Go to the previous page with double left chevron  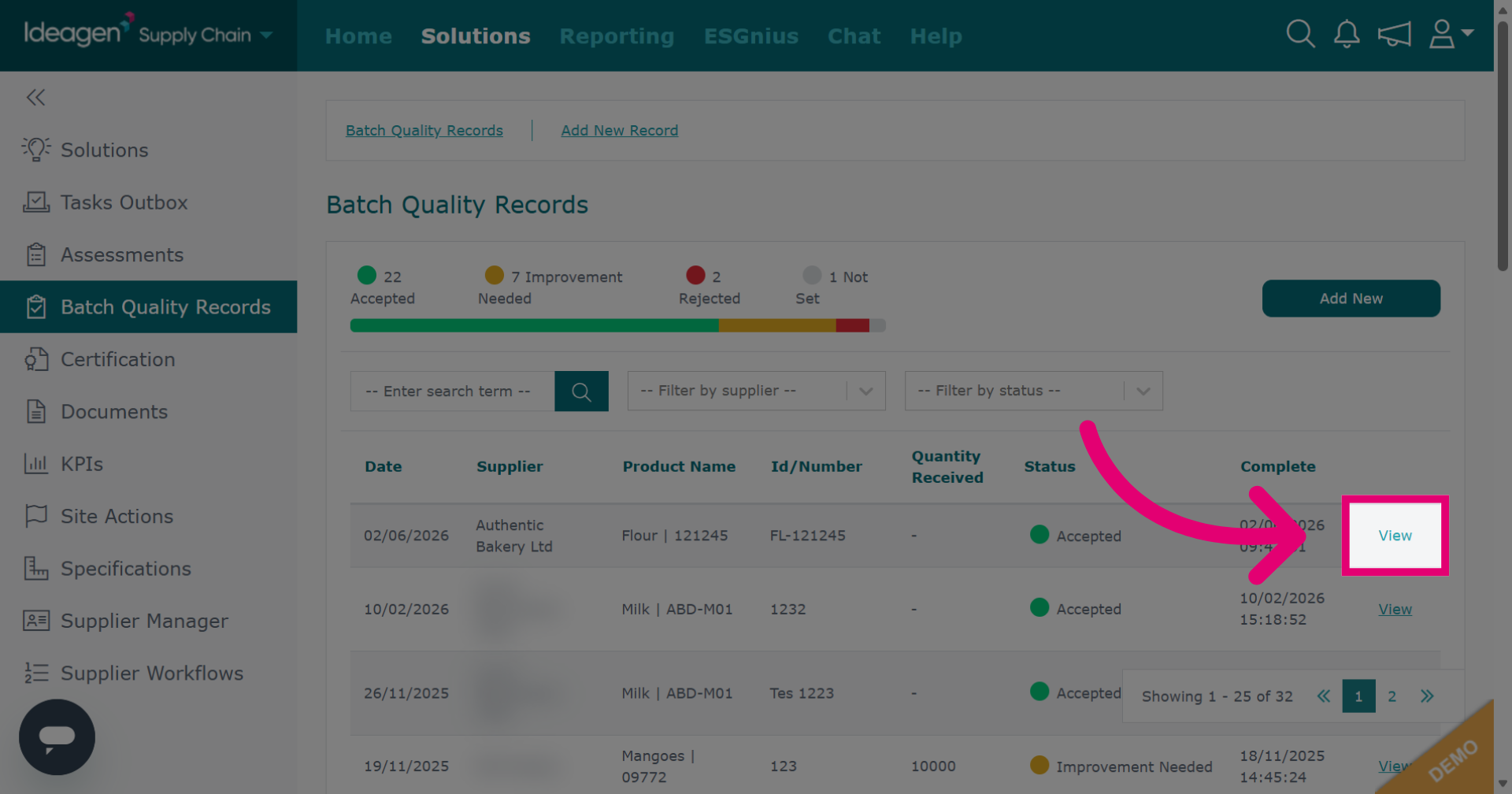pyautogui.click(x=1324, y=696)
